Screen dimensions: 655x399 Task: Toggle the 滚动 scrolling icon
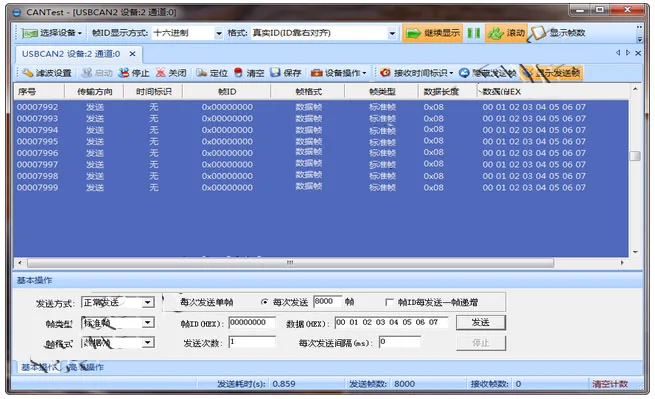(x=496, y=33)
